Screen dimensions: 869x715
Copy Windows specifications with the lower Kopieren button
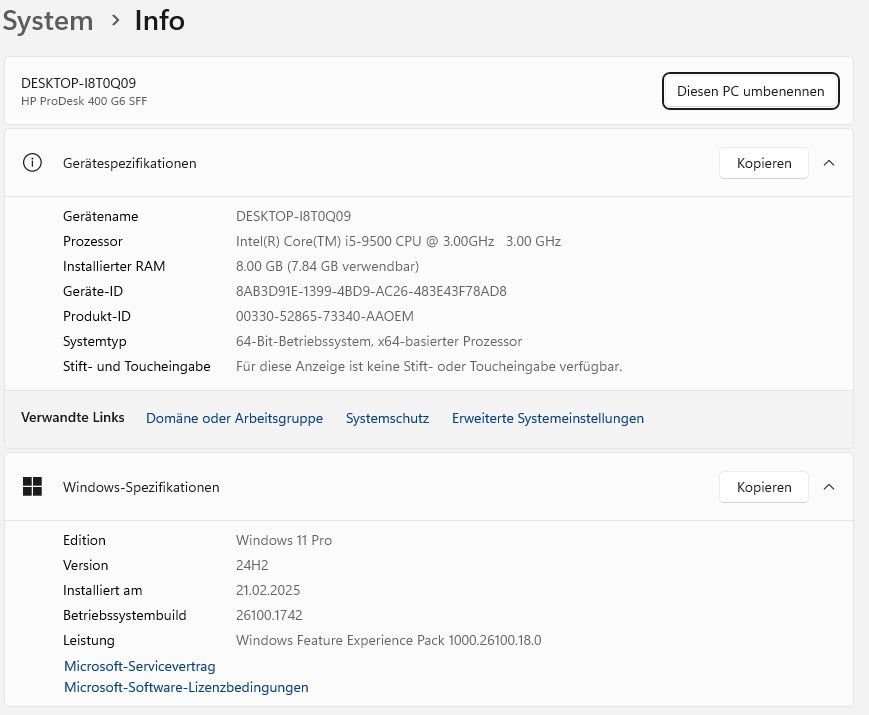tap(763, 487)
